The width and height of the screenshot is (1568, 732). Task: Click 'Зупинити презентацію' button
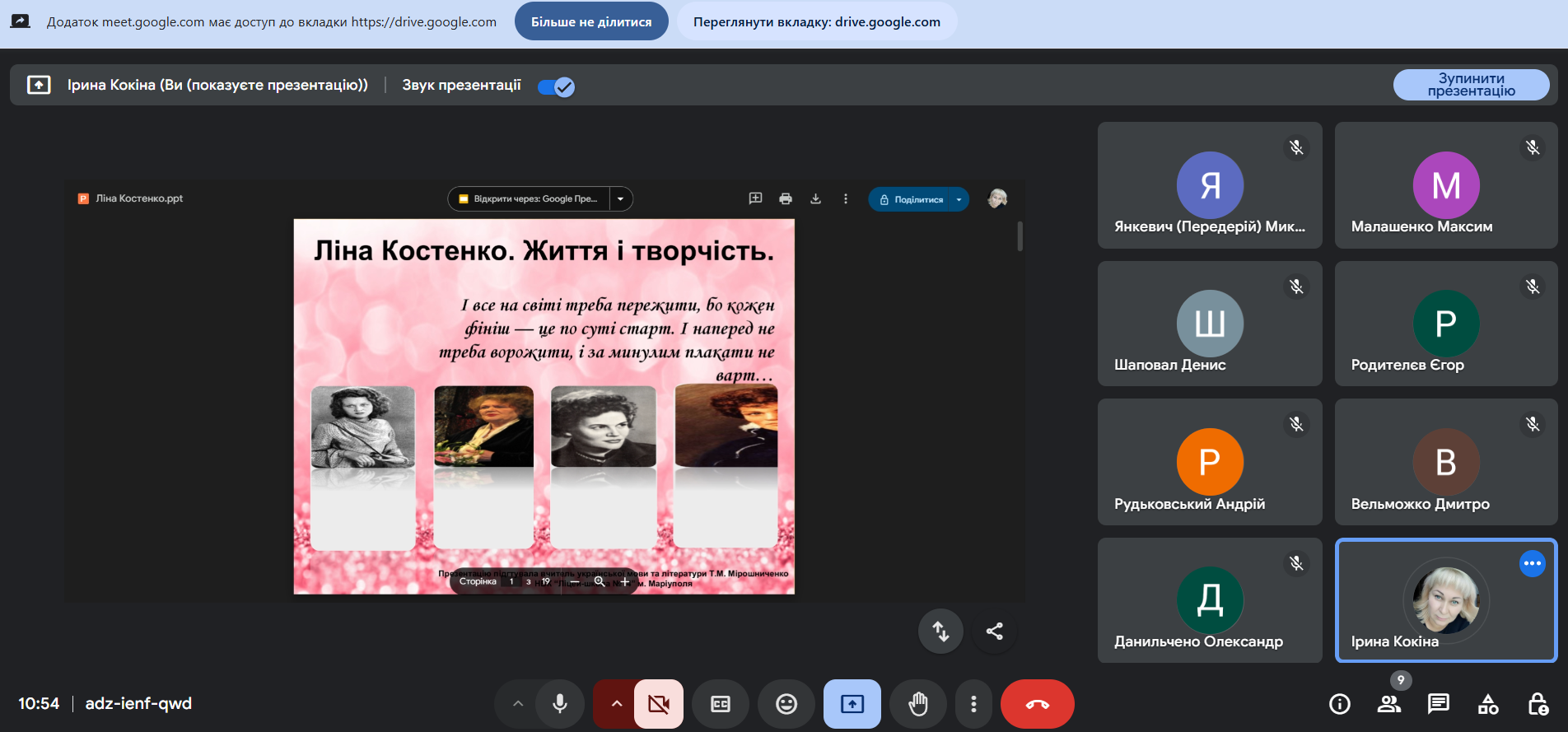[x=1471, y=85]
